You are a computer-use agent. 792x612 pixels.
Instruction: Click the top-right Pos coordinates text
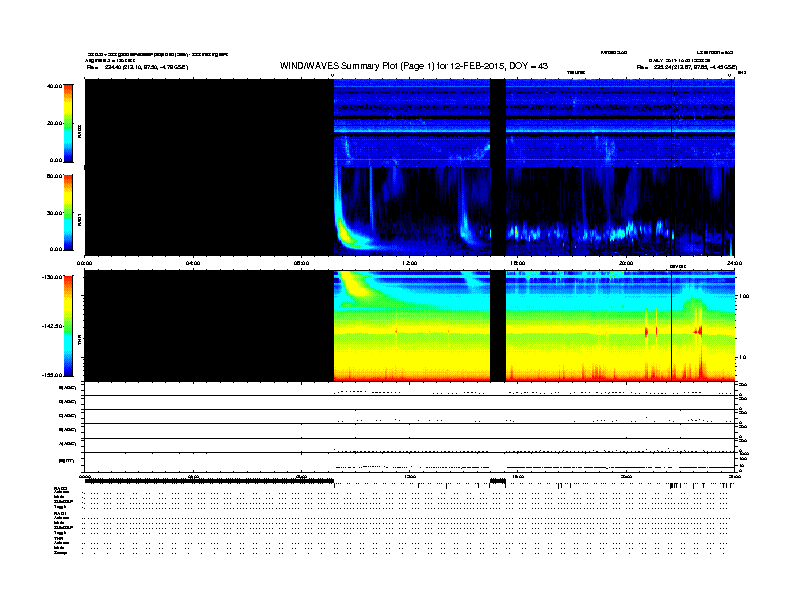click(x=687, y=67)
